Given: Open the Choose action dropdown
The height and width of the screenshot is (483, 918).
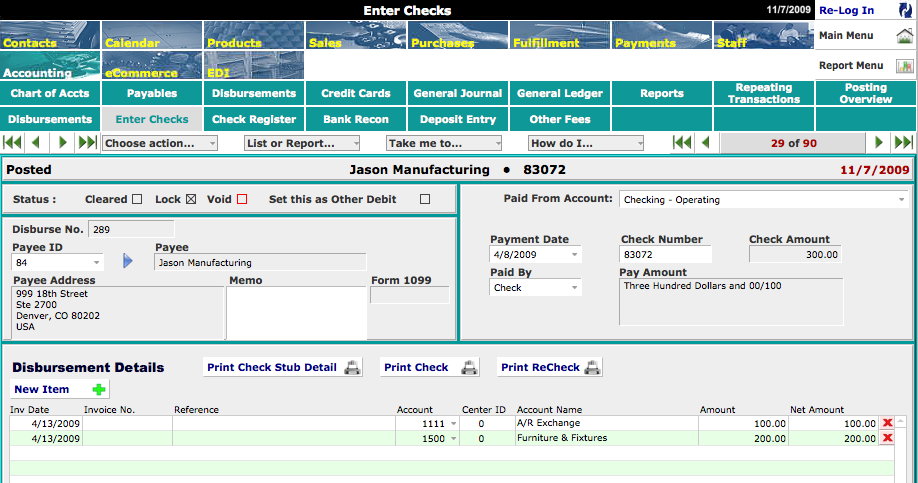Looking at the screenshot, I should click(160, 143).
